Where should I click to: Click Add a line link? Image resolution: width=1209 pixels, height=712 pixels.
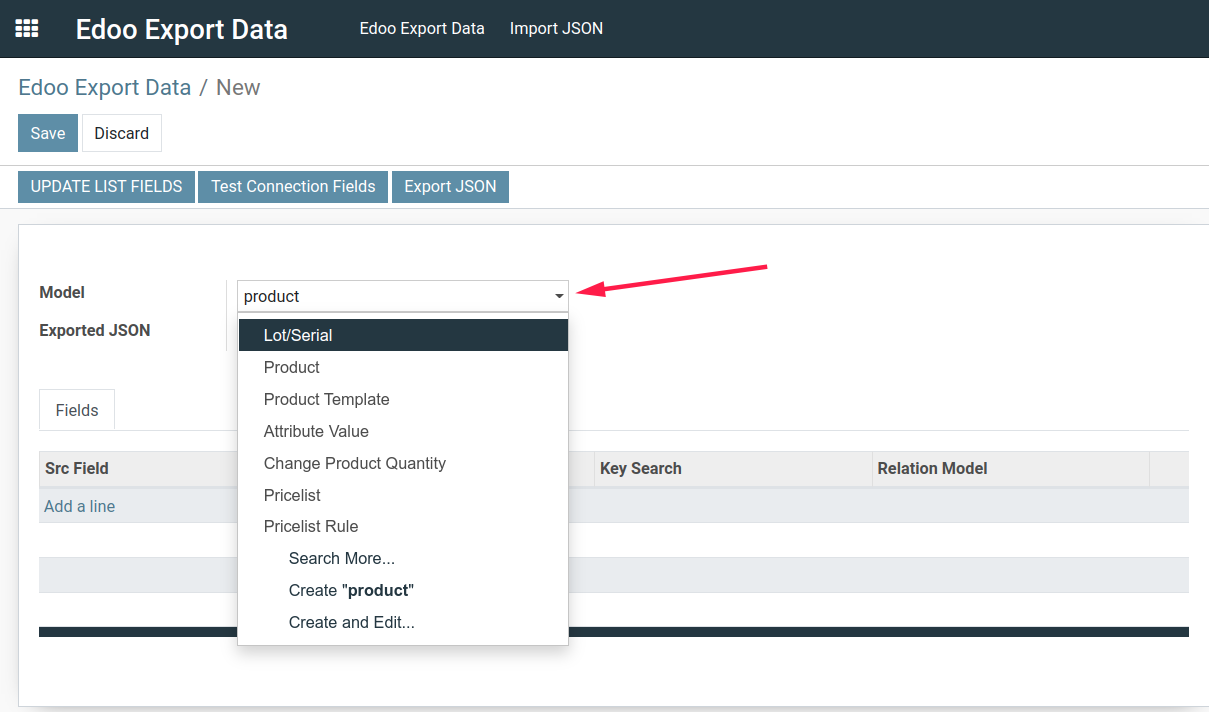coord(79,506)
